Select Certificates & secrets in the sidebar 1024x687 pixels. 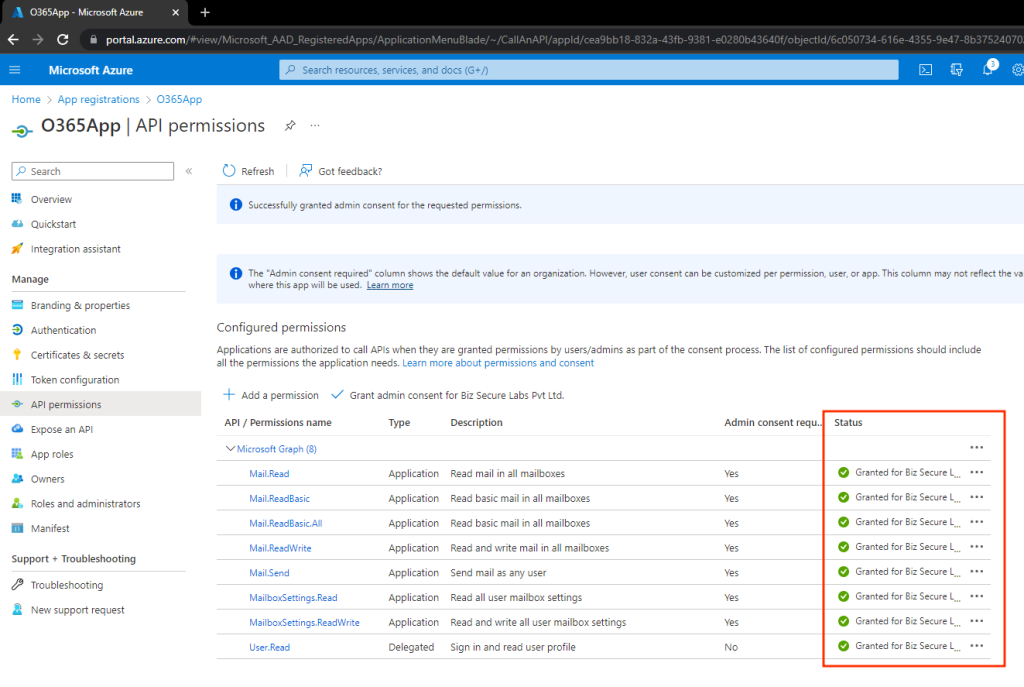(77, 355)
